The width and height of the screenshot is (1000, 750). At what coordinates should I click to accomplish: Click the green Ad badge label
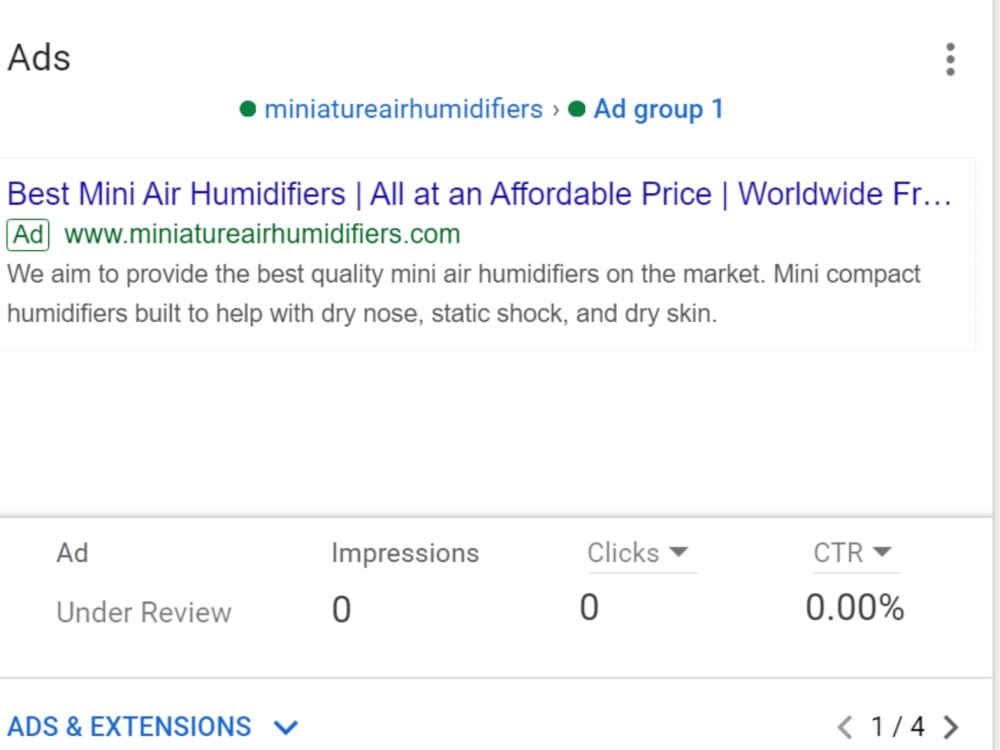[x=27, y=235]
